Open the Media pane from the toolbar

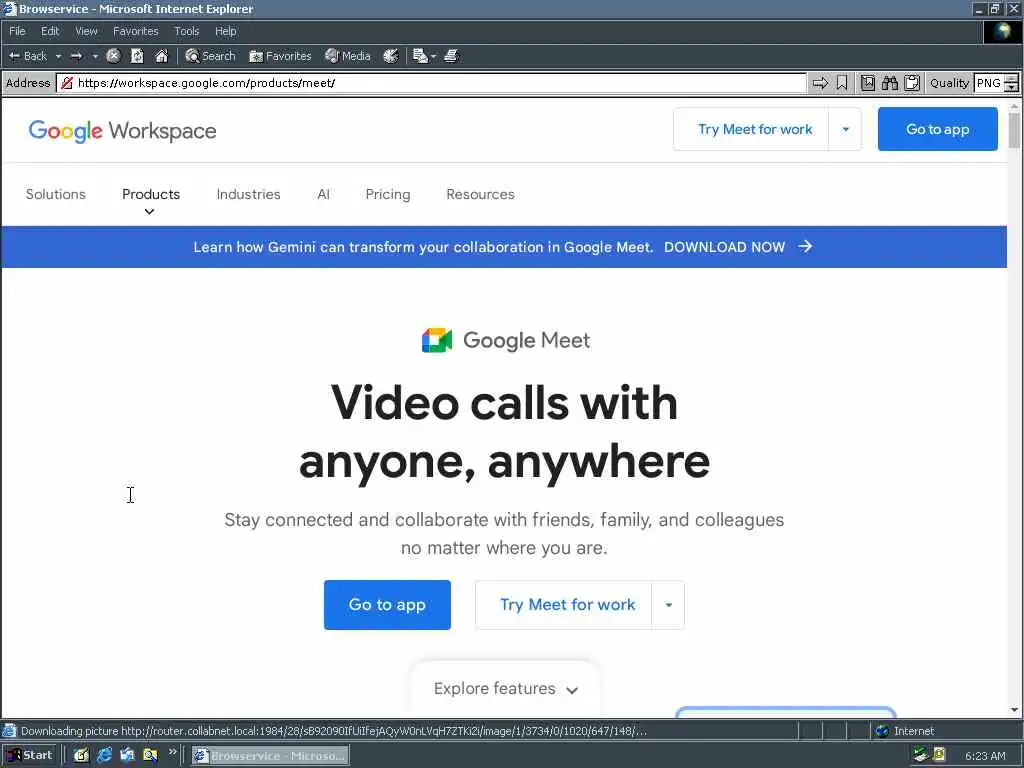pyautogui.click(x=347, y=56)
